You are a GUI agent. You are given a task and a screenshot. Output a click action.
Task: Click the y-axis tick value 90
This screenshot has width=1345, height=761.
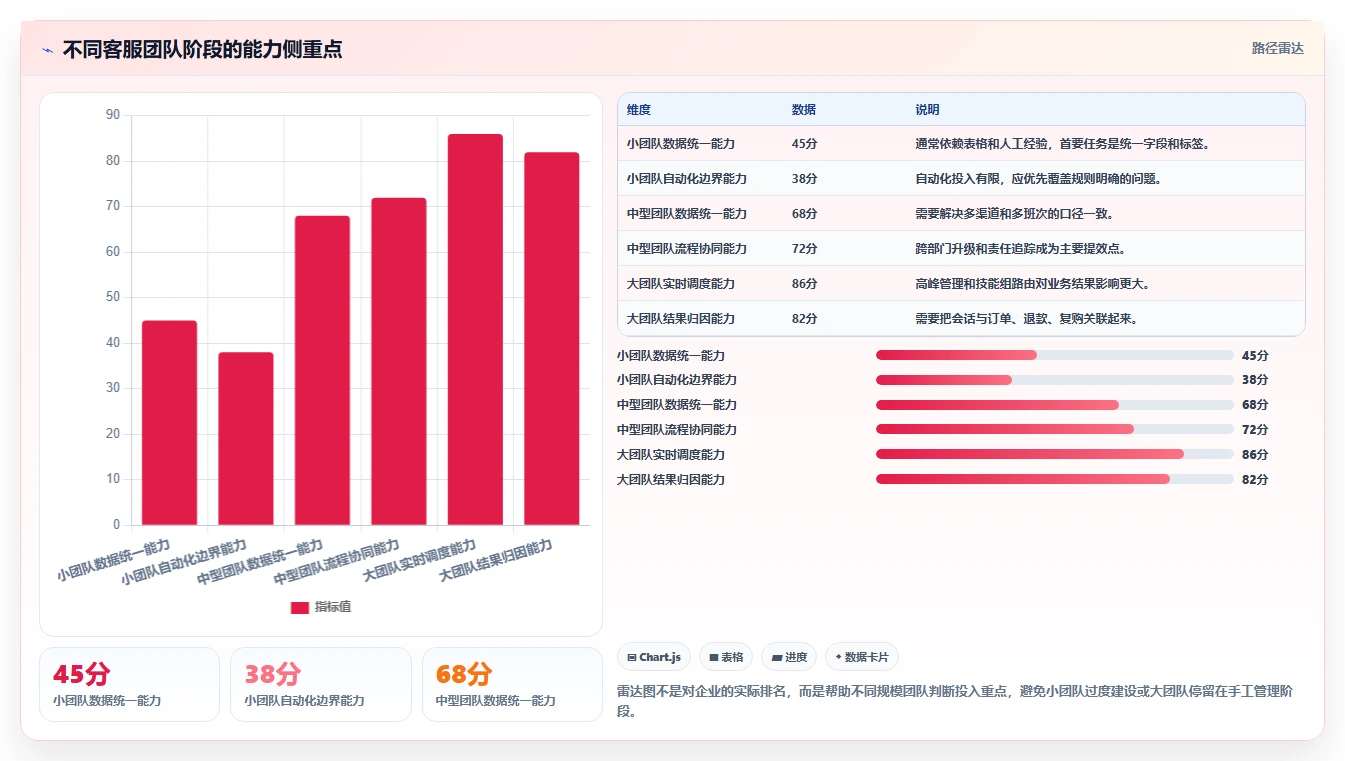tap(112, 115)
